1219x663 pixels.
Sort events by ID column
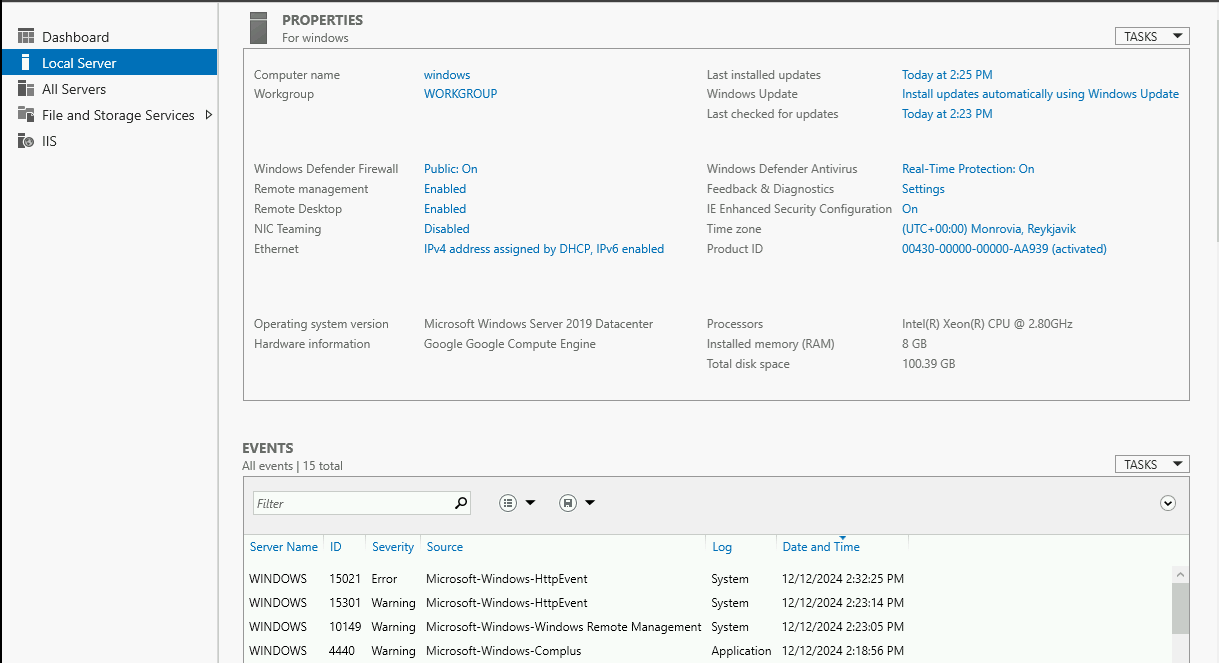336,547
